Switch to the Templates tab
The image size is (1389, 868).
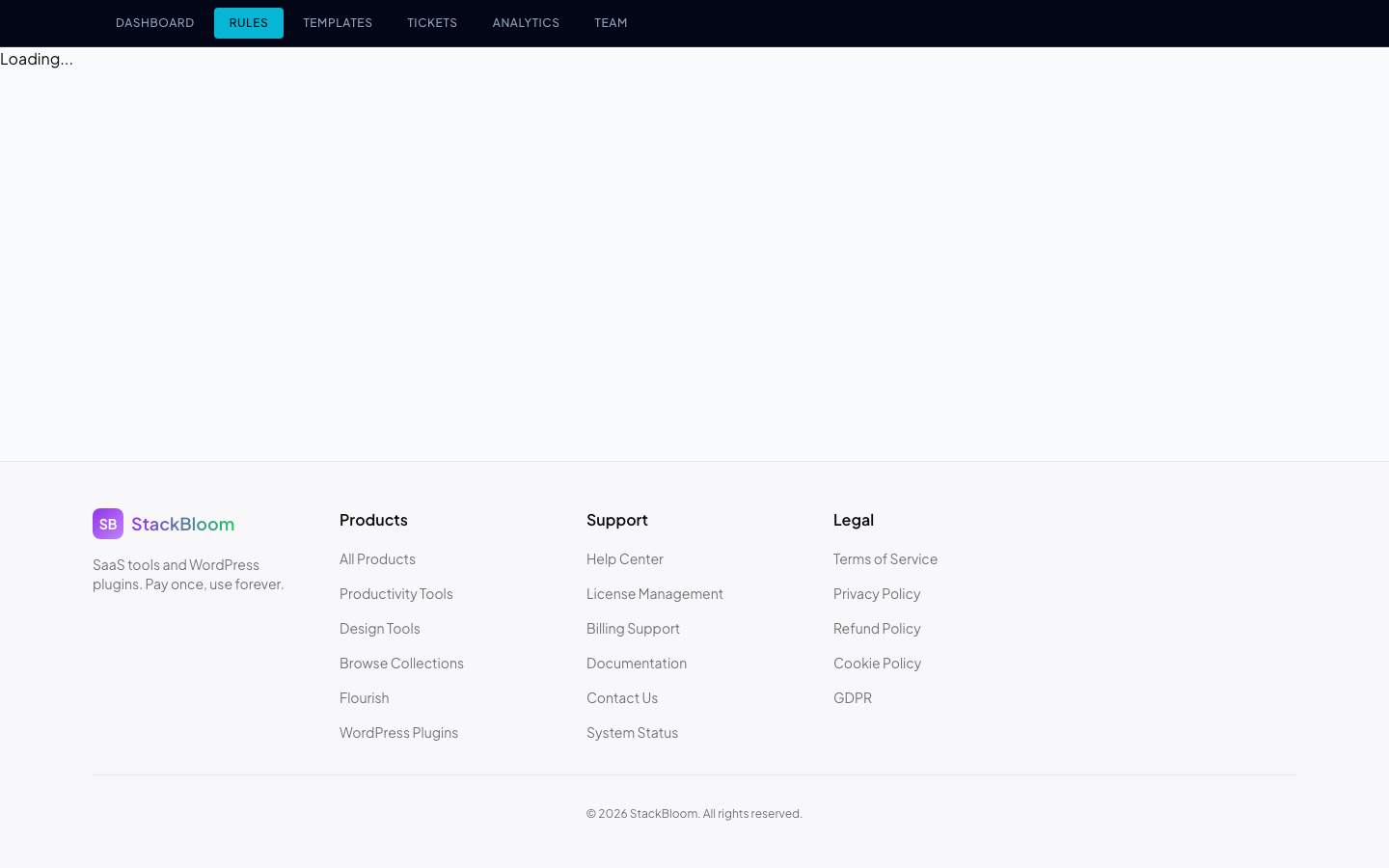[337, 22]
